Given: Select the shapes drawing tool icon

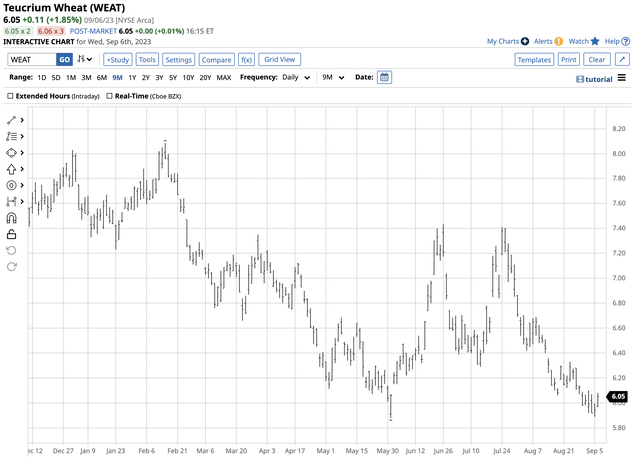Looking at the screenshot, I should point(11,153).
